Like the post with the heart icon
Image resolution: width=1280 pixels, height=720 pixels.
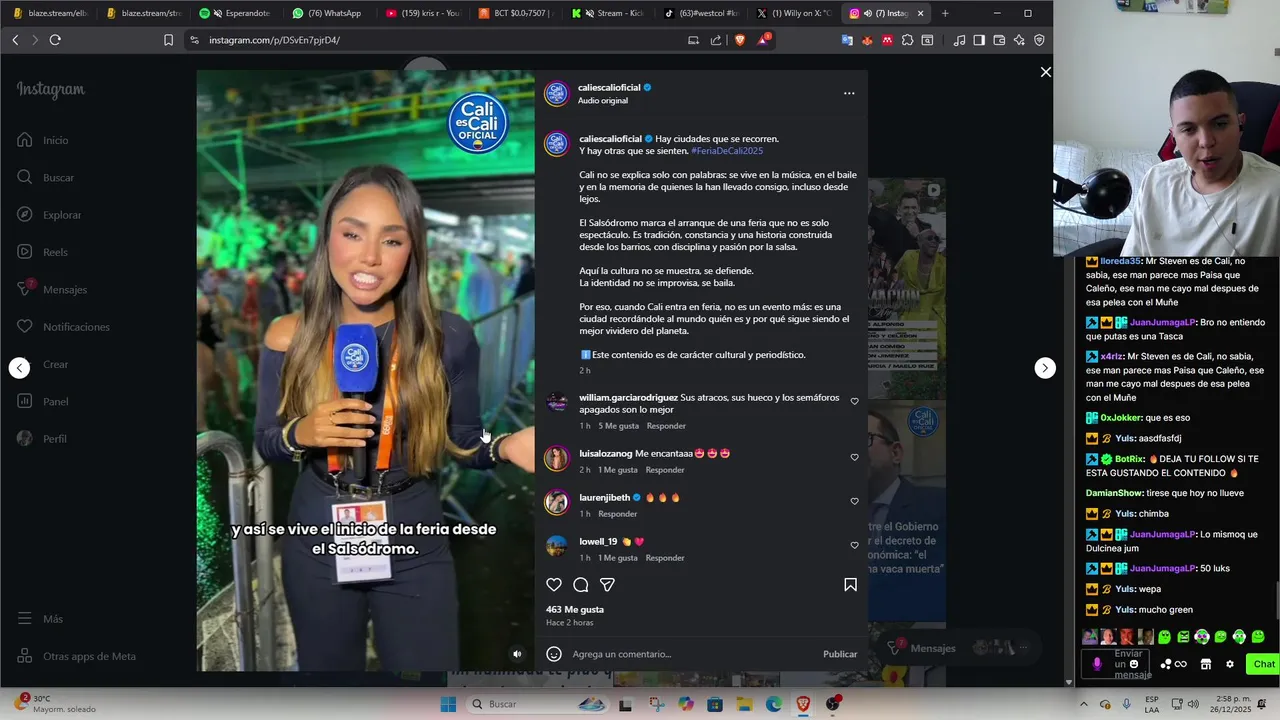pyautogui.click(x=554, y=585)
